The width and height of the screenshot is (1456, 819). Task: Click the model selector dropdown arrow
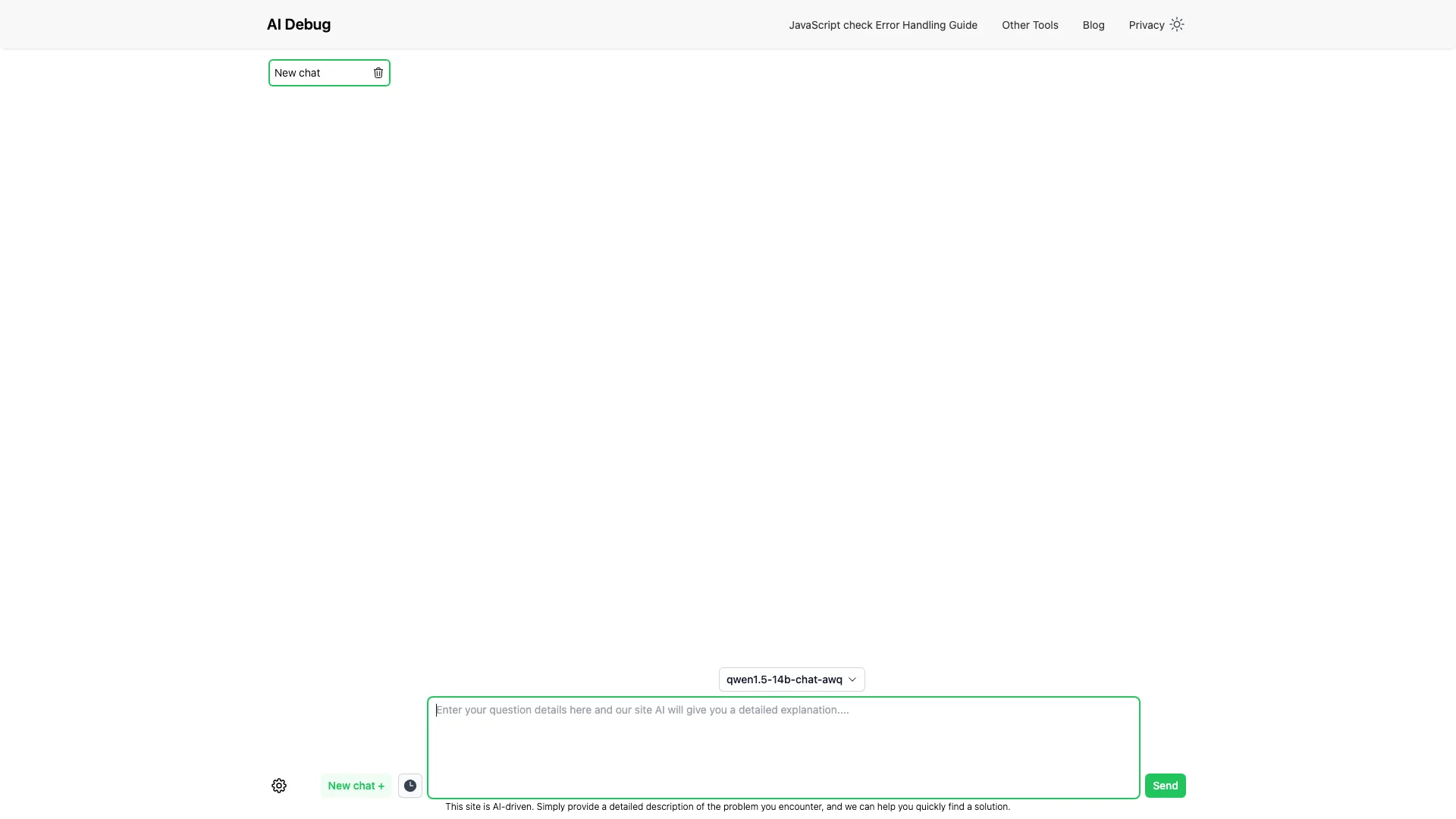(x=851, y=680)
